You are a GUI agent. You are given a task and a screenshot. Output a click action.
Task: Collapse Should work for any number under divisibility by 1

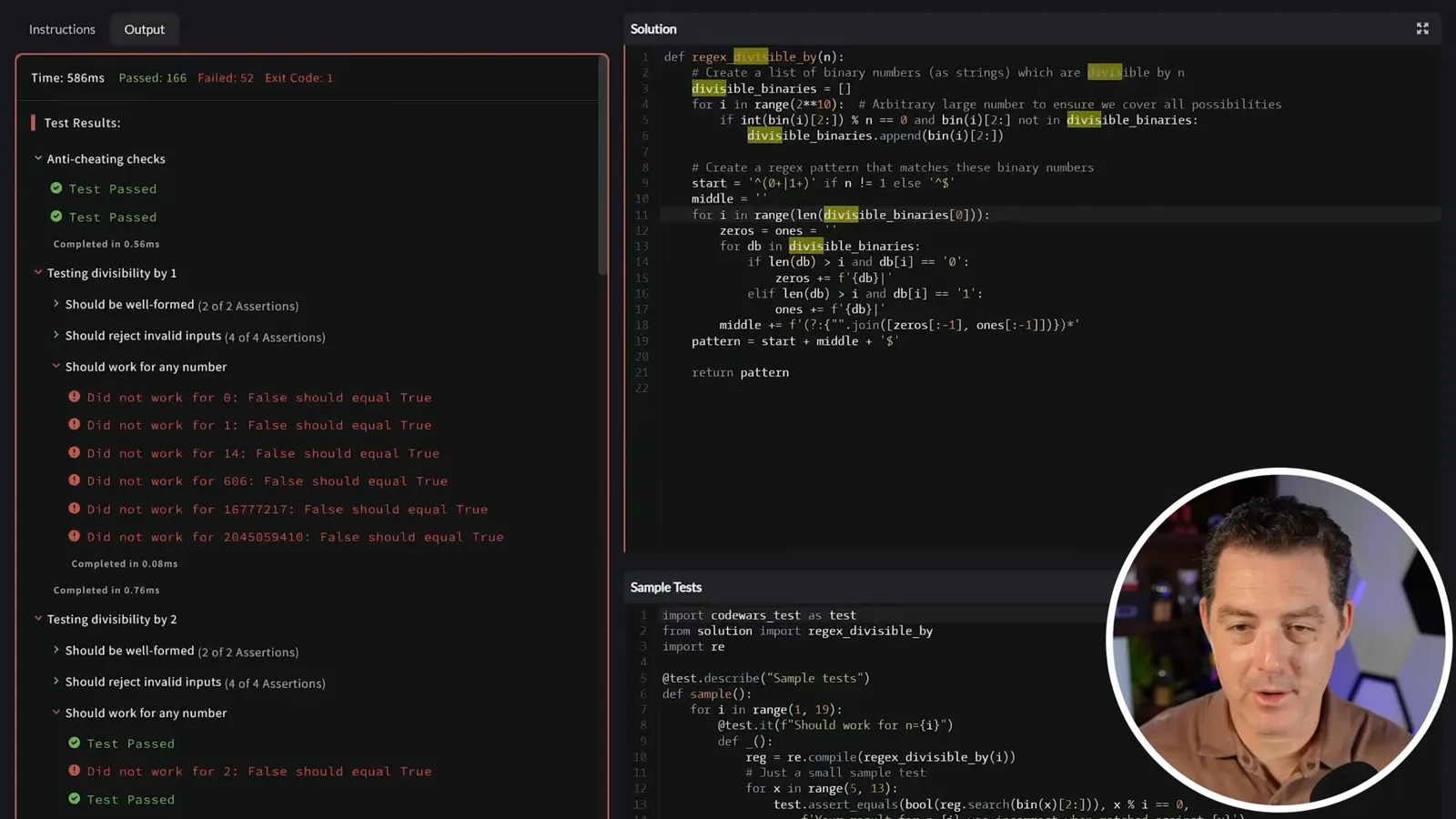[x=56, y=366]
